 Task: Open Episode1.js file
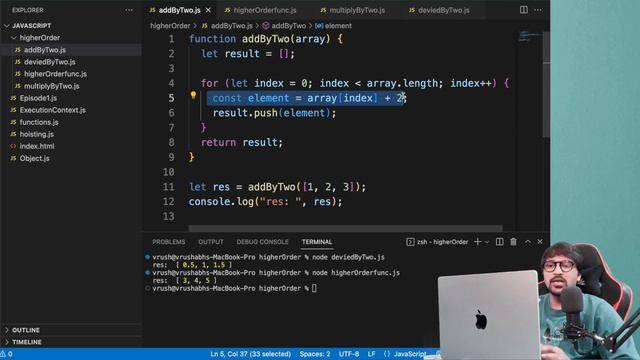pos(38,98)
